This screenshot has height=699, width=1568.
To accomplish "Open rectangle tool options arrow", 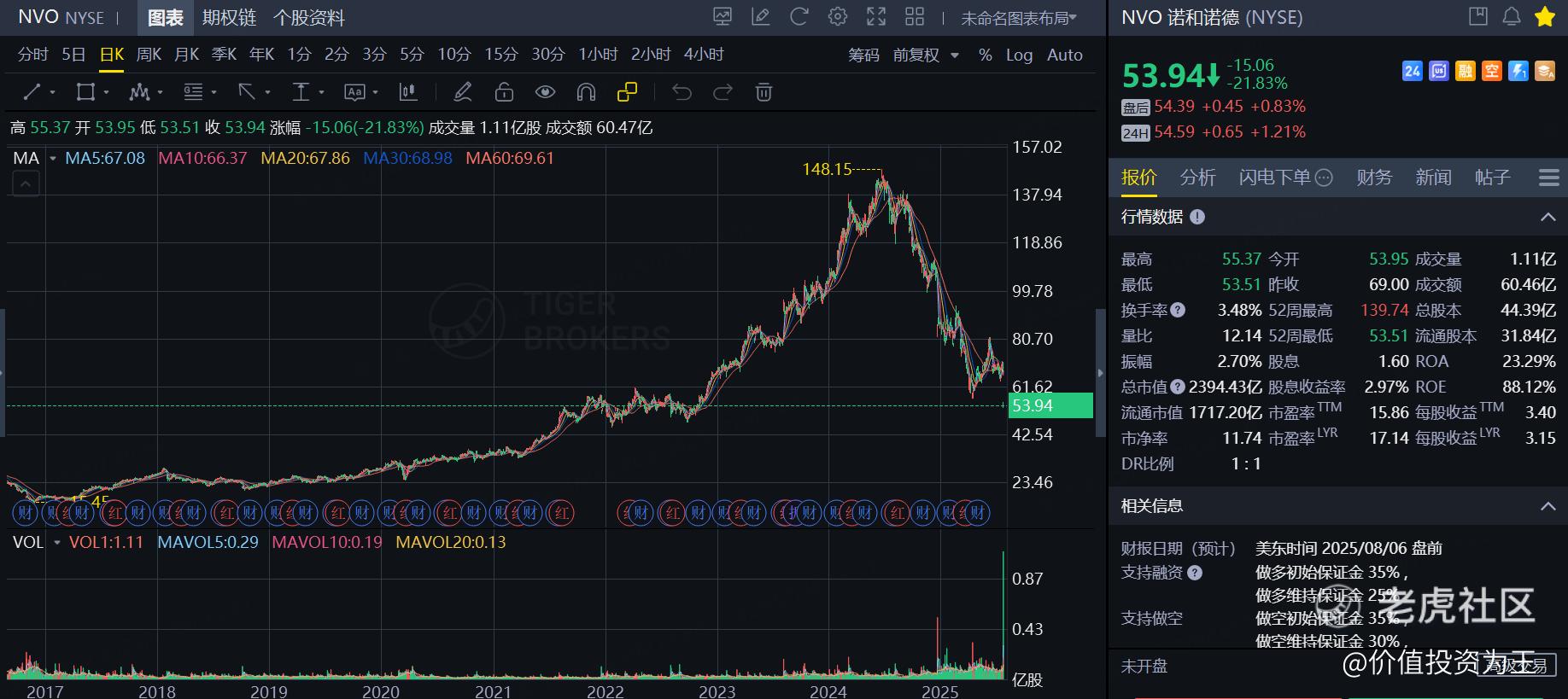I will 107,92.
